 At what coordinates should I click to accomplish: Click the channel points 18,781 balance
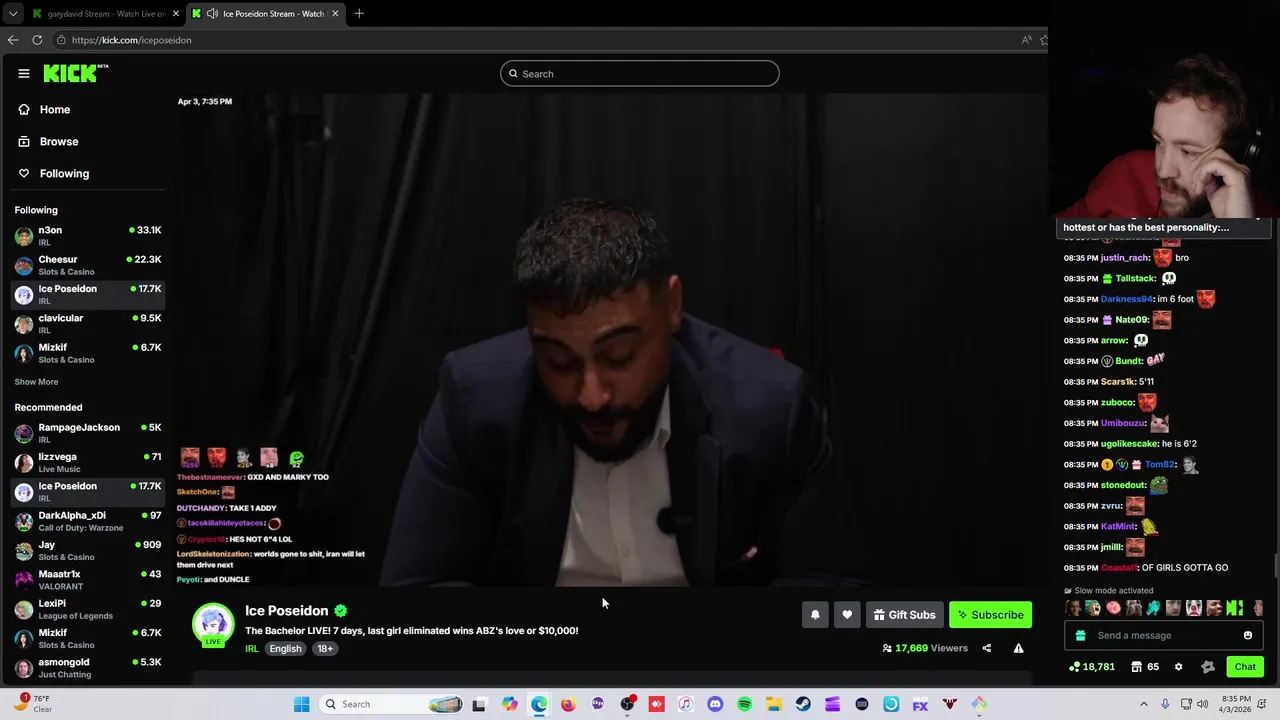(x=1092, y=667)
